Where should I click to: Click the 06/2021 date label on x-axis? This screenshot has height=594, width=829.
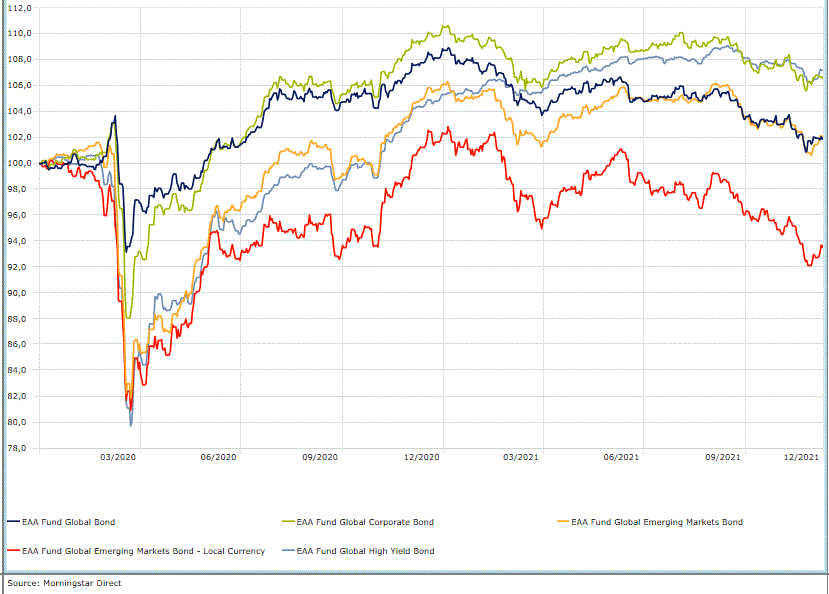[622, 458]
